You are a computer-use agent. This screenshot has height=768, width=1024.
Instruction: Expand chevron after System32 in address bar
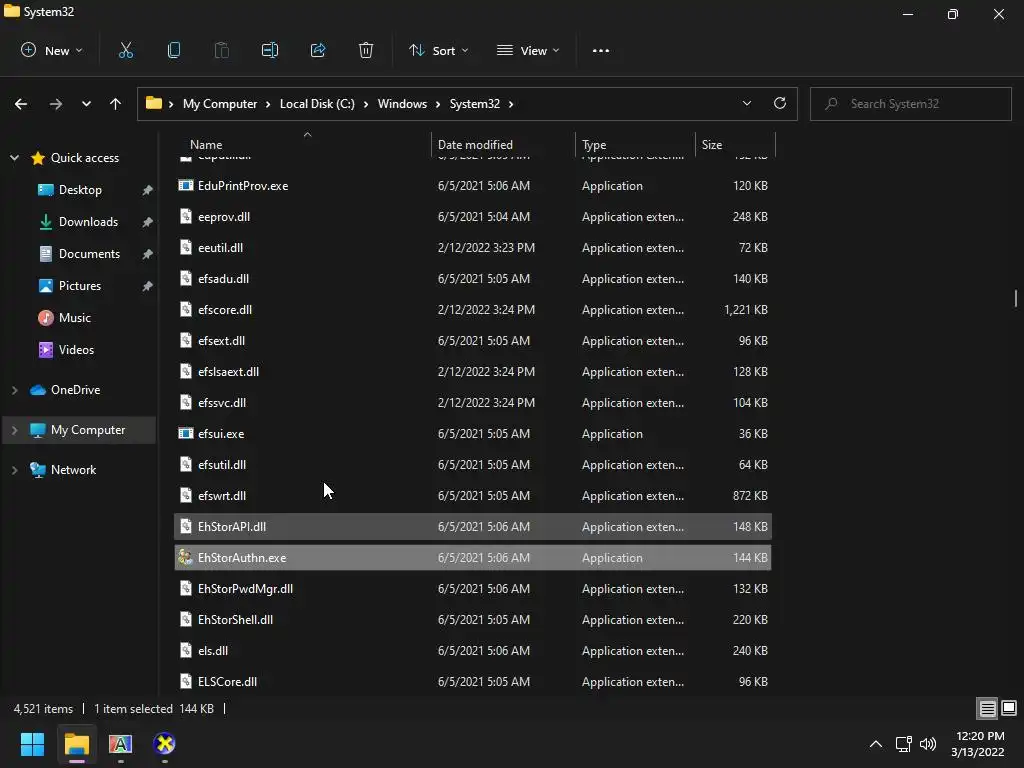511,104
